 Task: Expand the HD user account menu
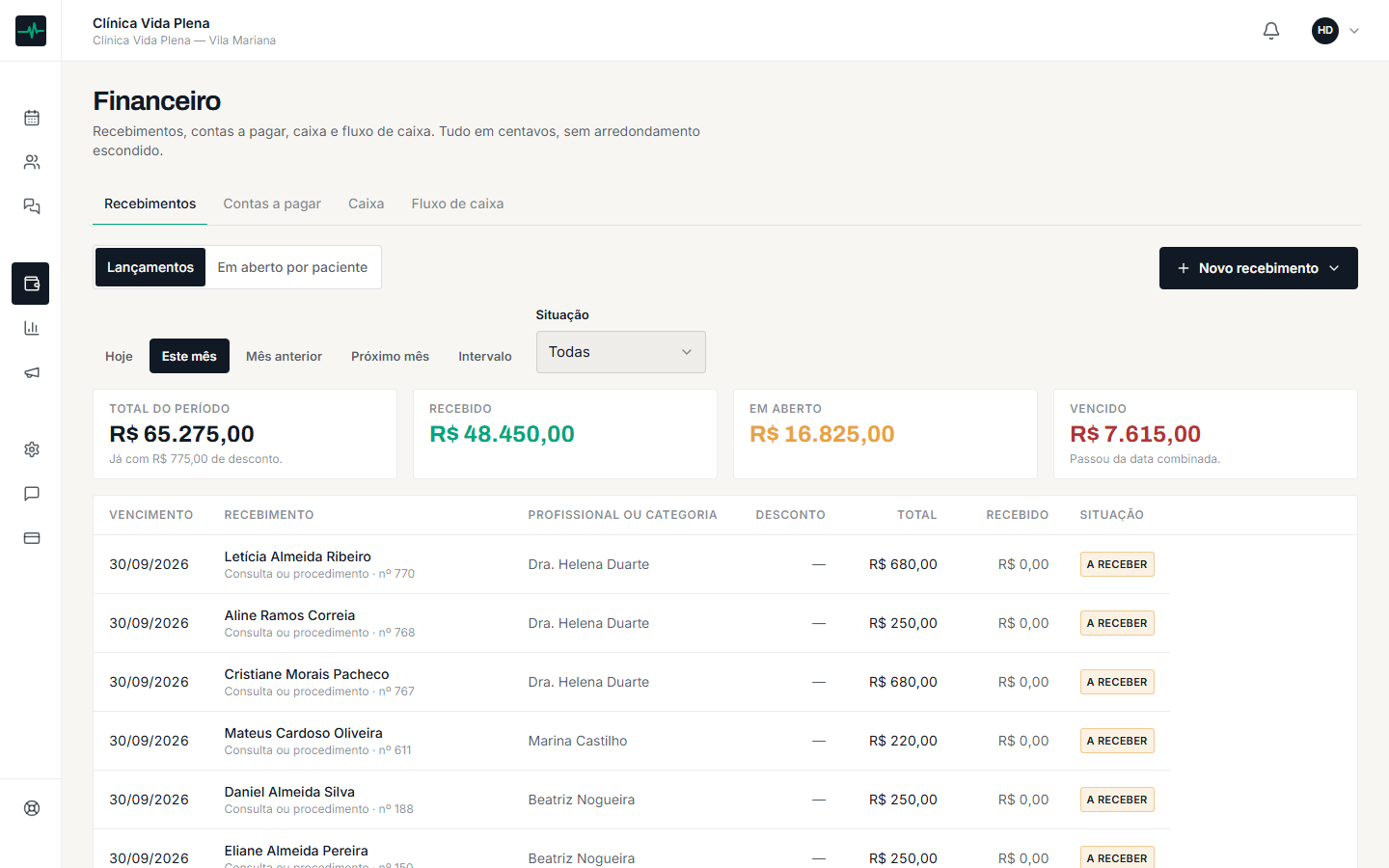coord(1336,31)
